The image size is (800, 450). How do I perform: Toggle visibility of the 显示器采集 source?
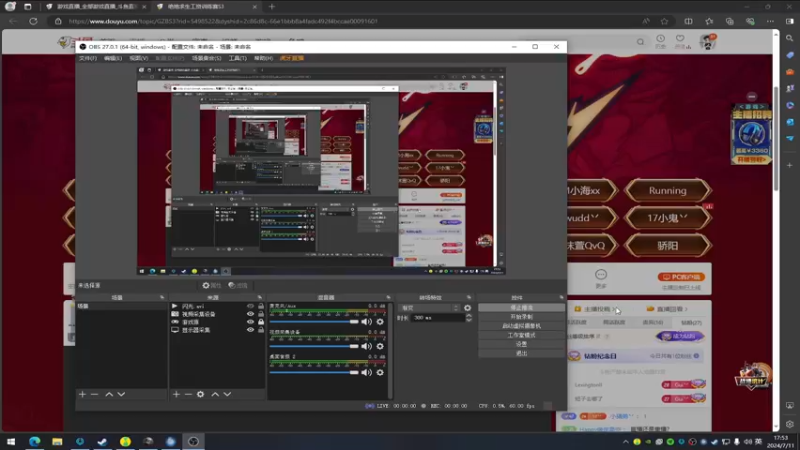point(250,330)
